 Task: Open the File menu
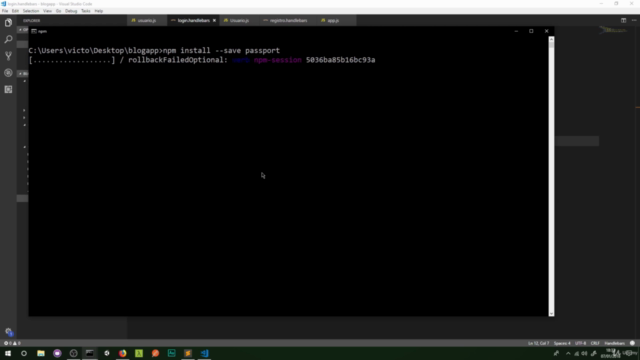(x=5, y=11)
